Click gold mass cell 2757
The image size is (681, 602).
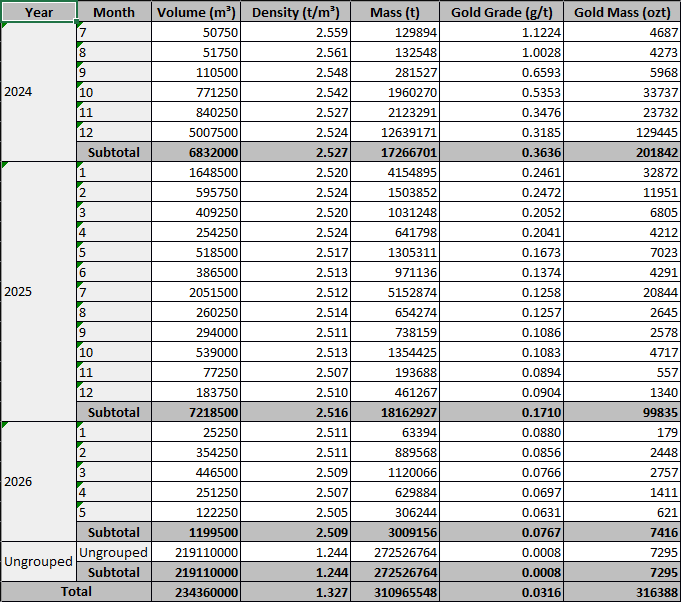point(622,472)
